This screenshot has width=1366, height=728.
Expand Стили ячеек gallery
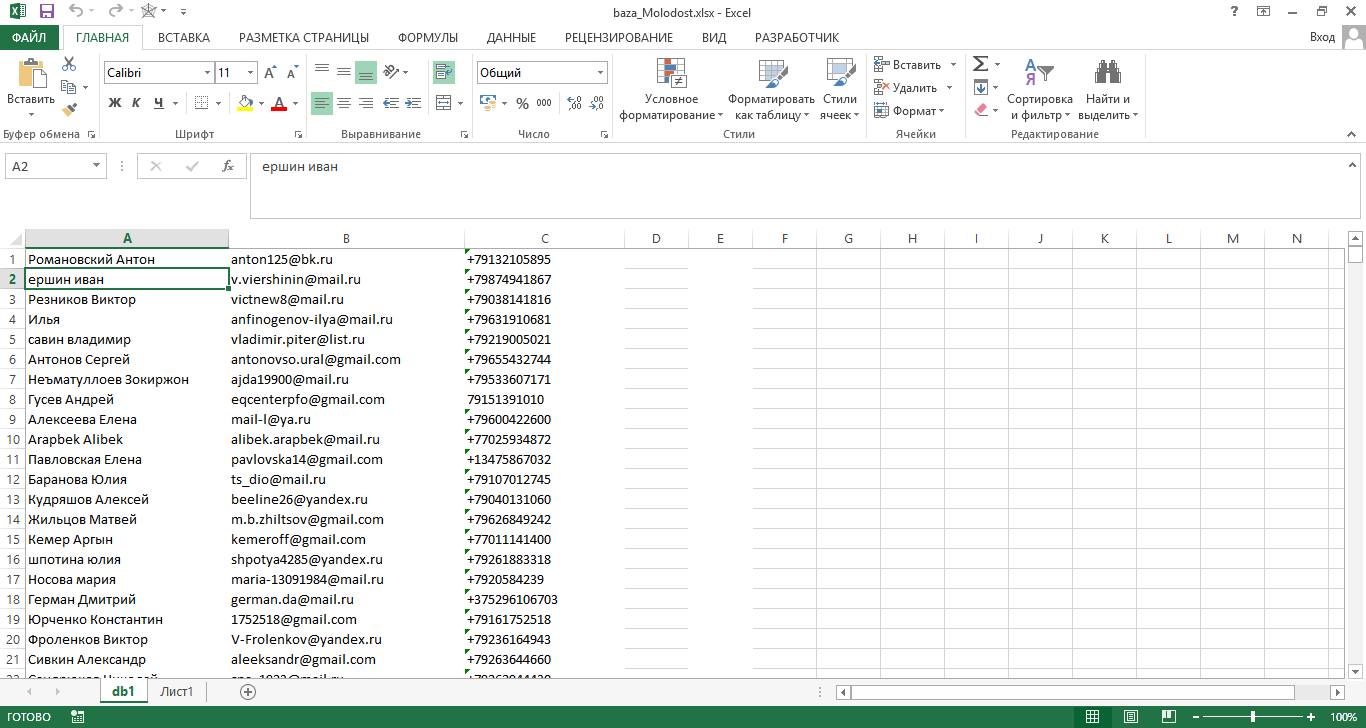point(840,89)
